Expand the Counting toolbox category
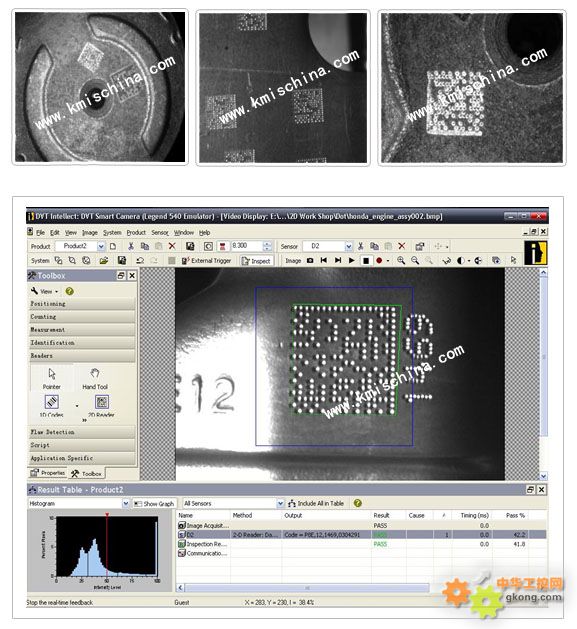This screenshot has width=577, height=629. pos(82,317)
